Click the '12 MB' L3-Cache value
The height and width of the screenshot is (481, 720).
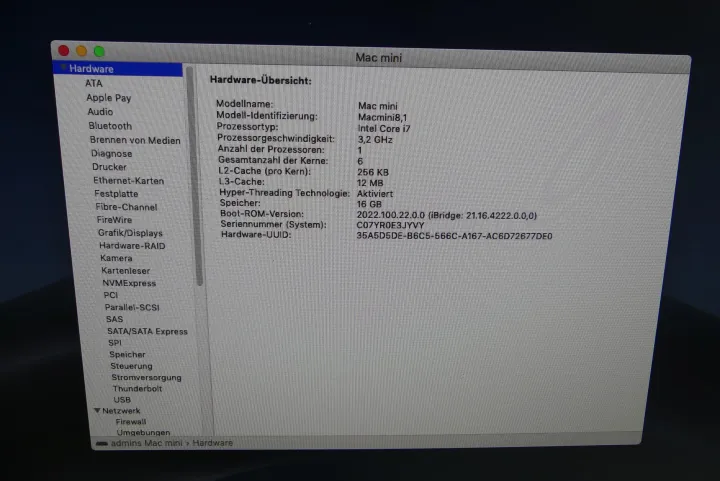point(370,183)
